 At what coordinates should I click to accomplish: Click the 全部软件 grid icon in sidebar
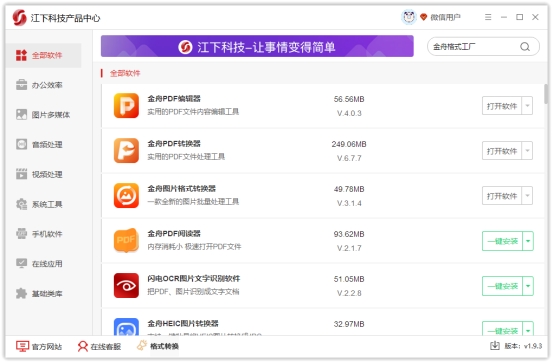[x=21, y=55]
